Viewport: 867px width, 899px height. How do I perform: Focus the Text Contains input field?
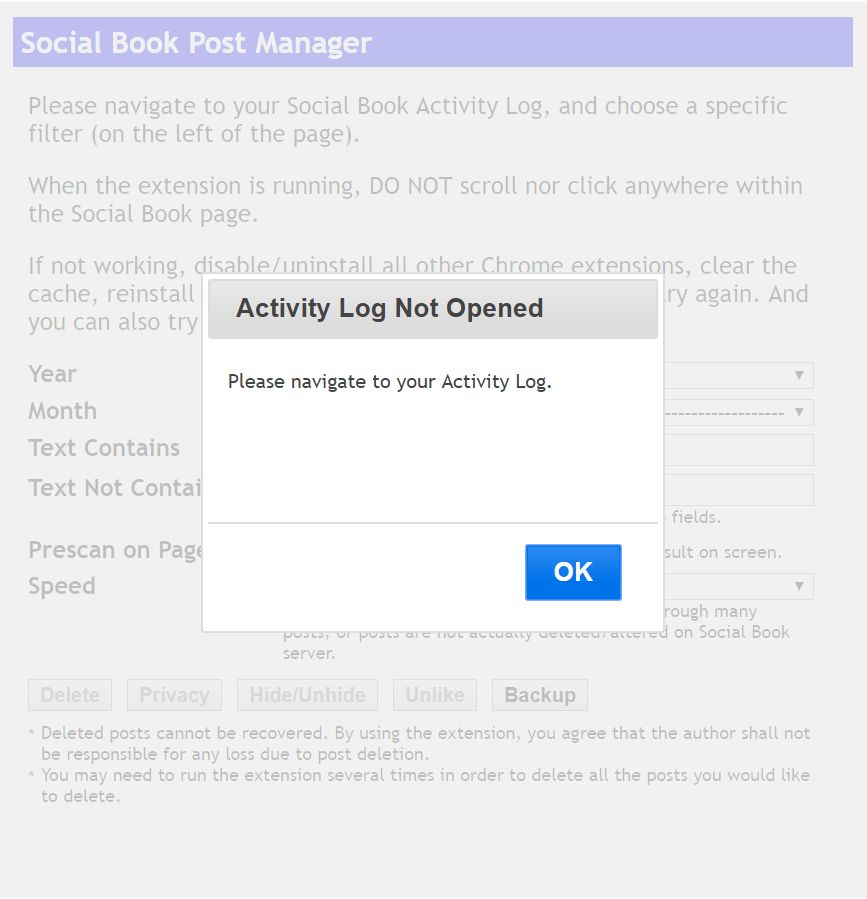click(739, 450)
